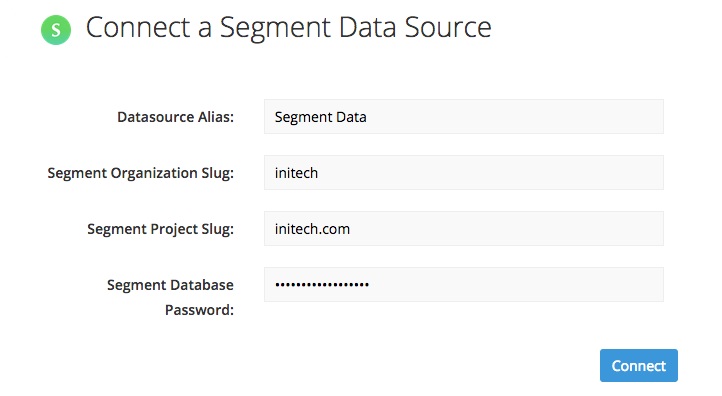This screenshot has height=396, width=722.
Task: Click the word 'Connect' in the heading
Action: (x=138, y=28)
